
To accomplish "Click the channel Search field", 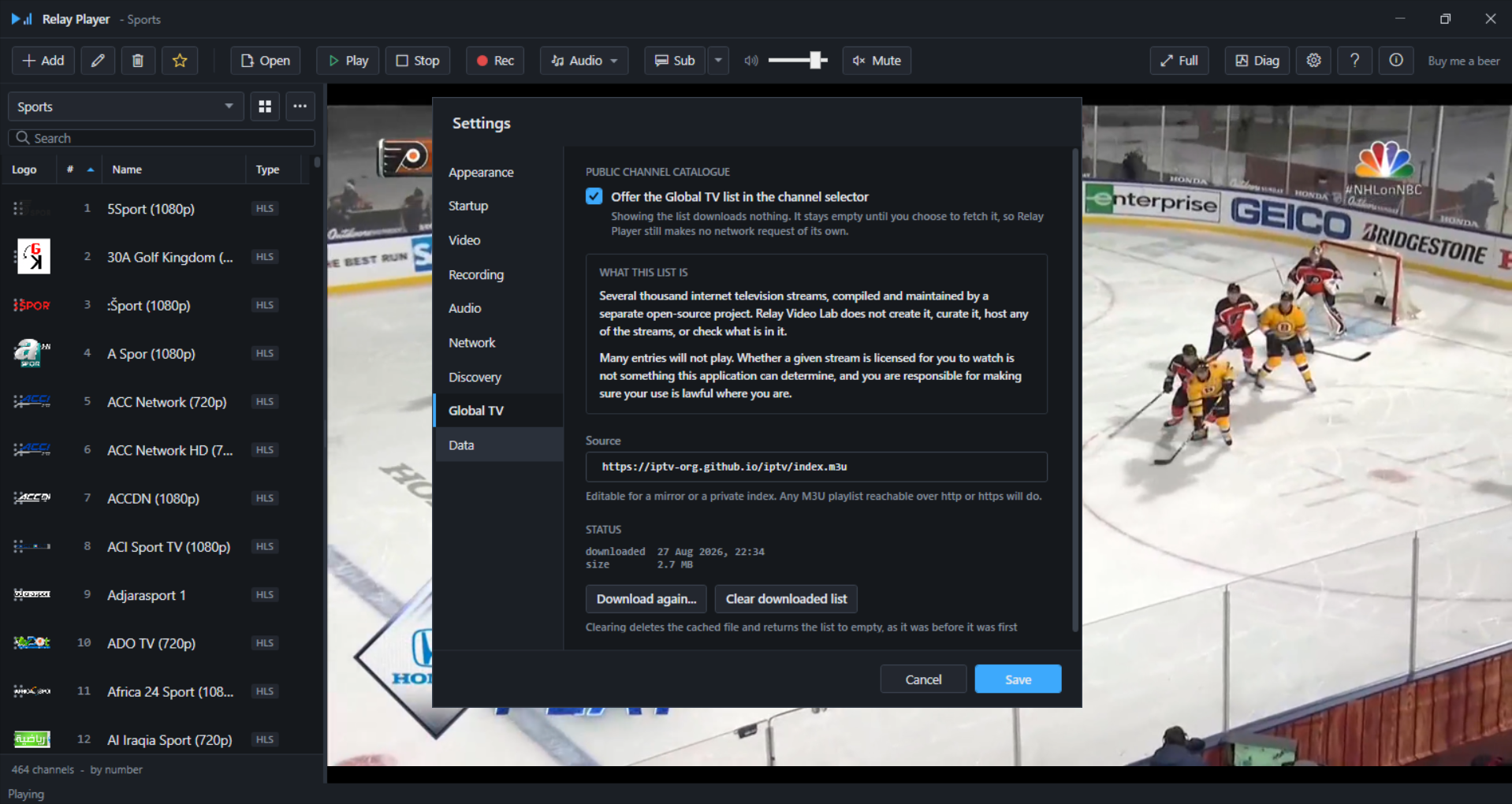I will click(x=162, y=138).
